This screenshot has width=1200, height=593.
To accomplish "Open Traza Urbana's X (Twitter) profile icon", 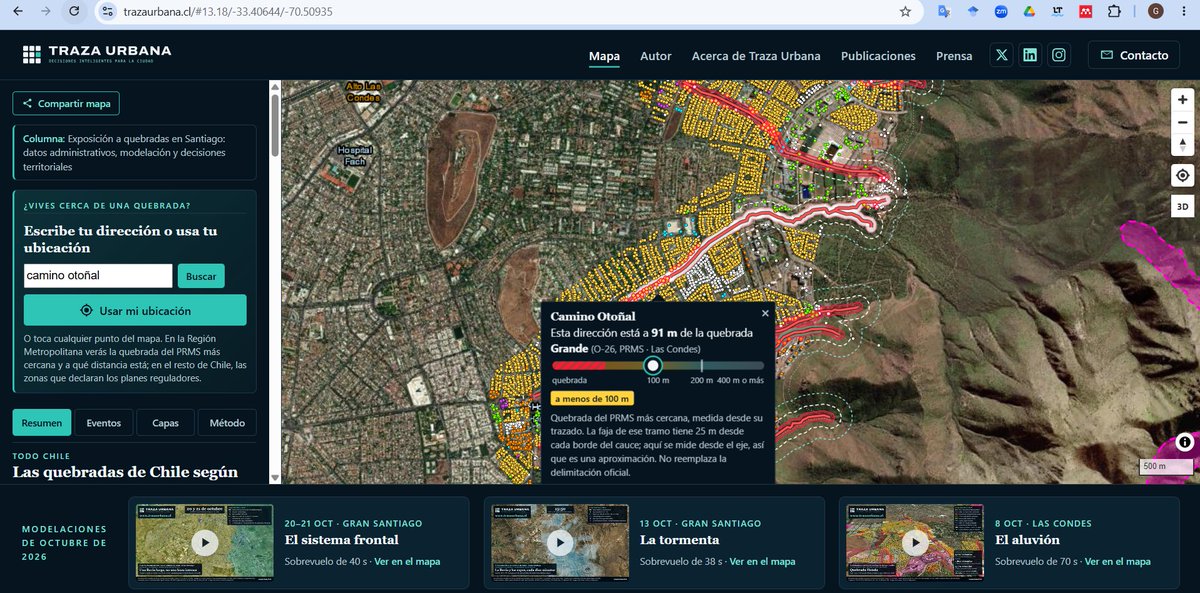I will click(1001, 55).
